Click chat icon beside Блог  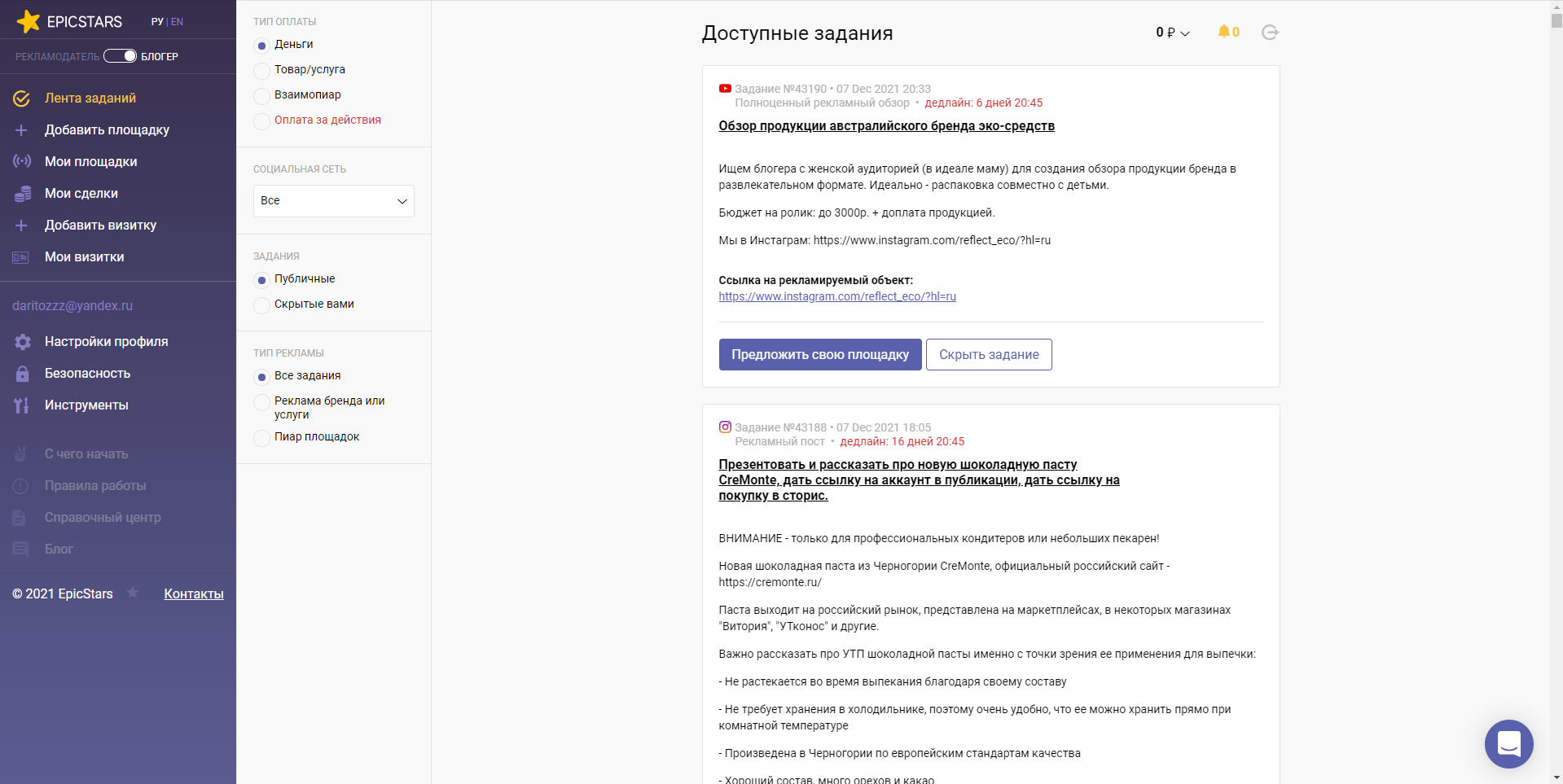pyautogui.click(x=20, y=550)
